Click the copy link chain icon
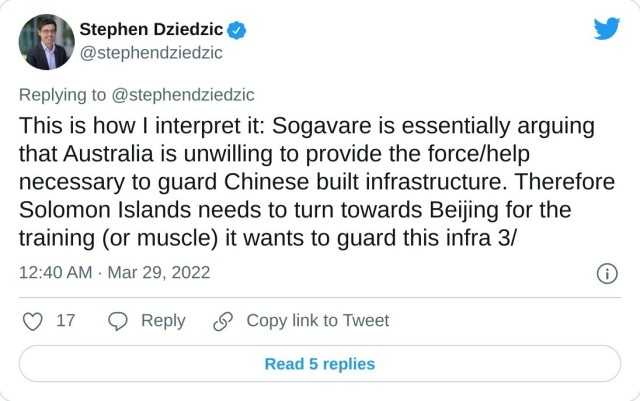Screen dimensions: 640x401 pos(223,321)
